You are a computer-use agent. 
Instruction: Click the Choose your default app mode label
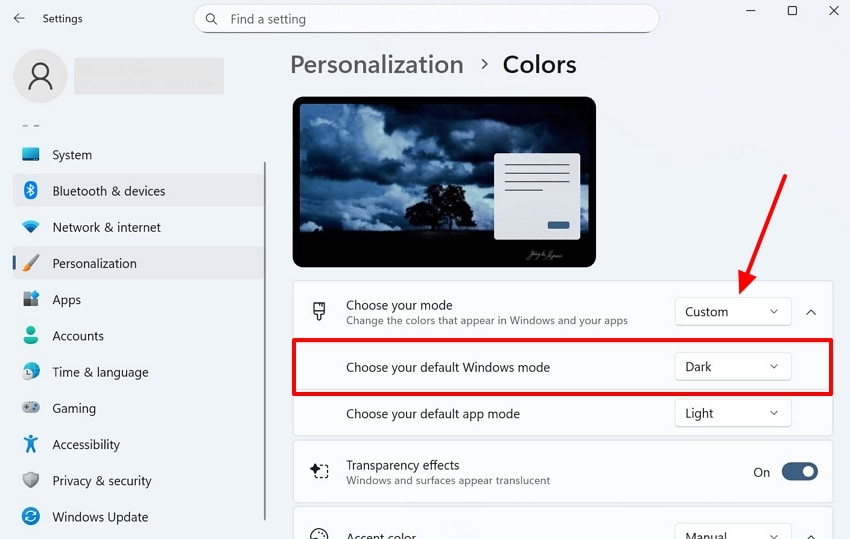[x=433, y=414]
